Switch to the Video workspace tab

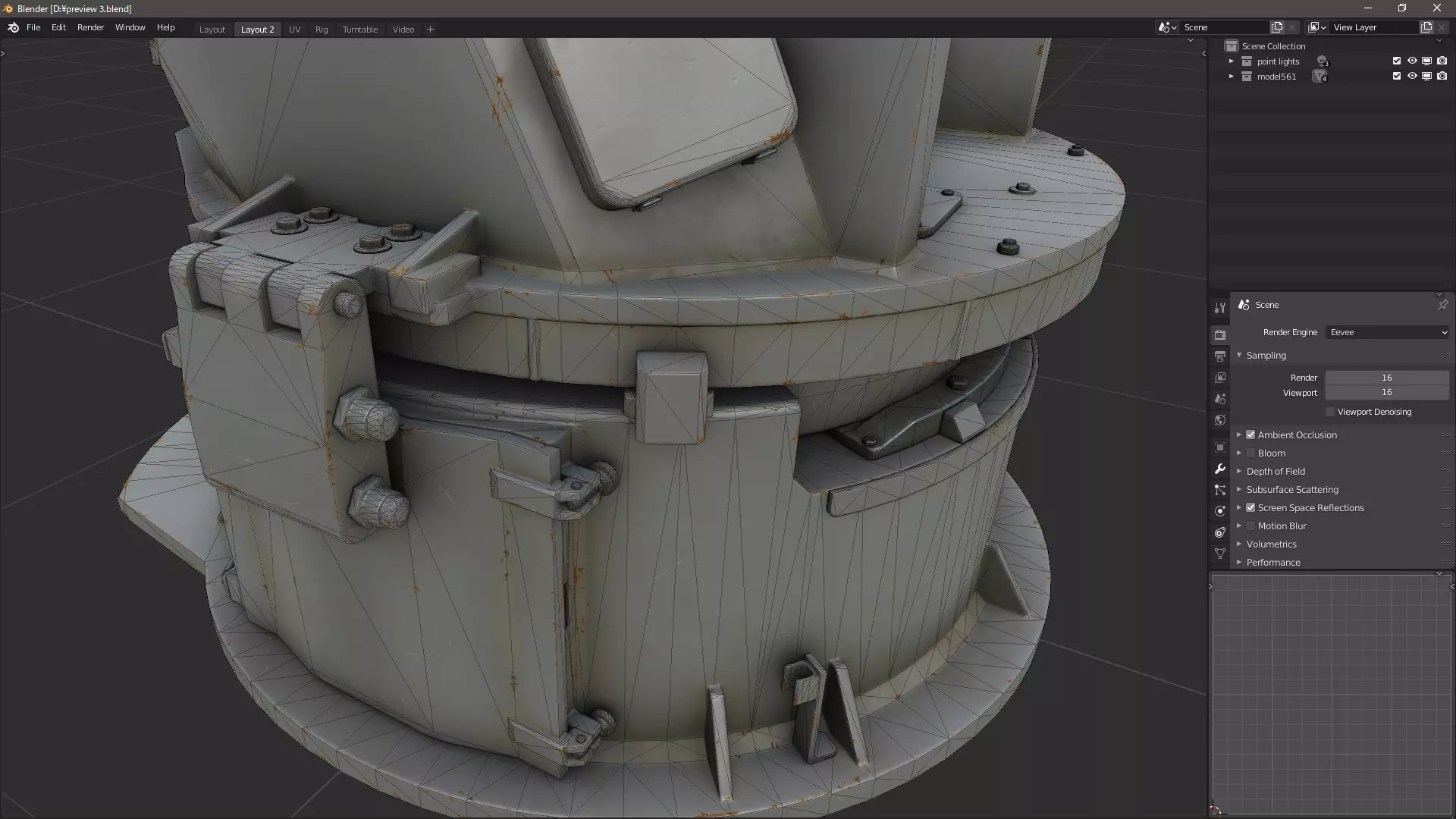[x=403, y=30]
